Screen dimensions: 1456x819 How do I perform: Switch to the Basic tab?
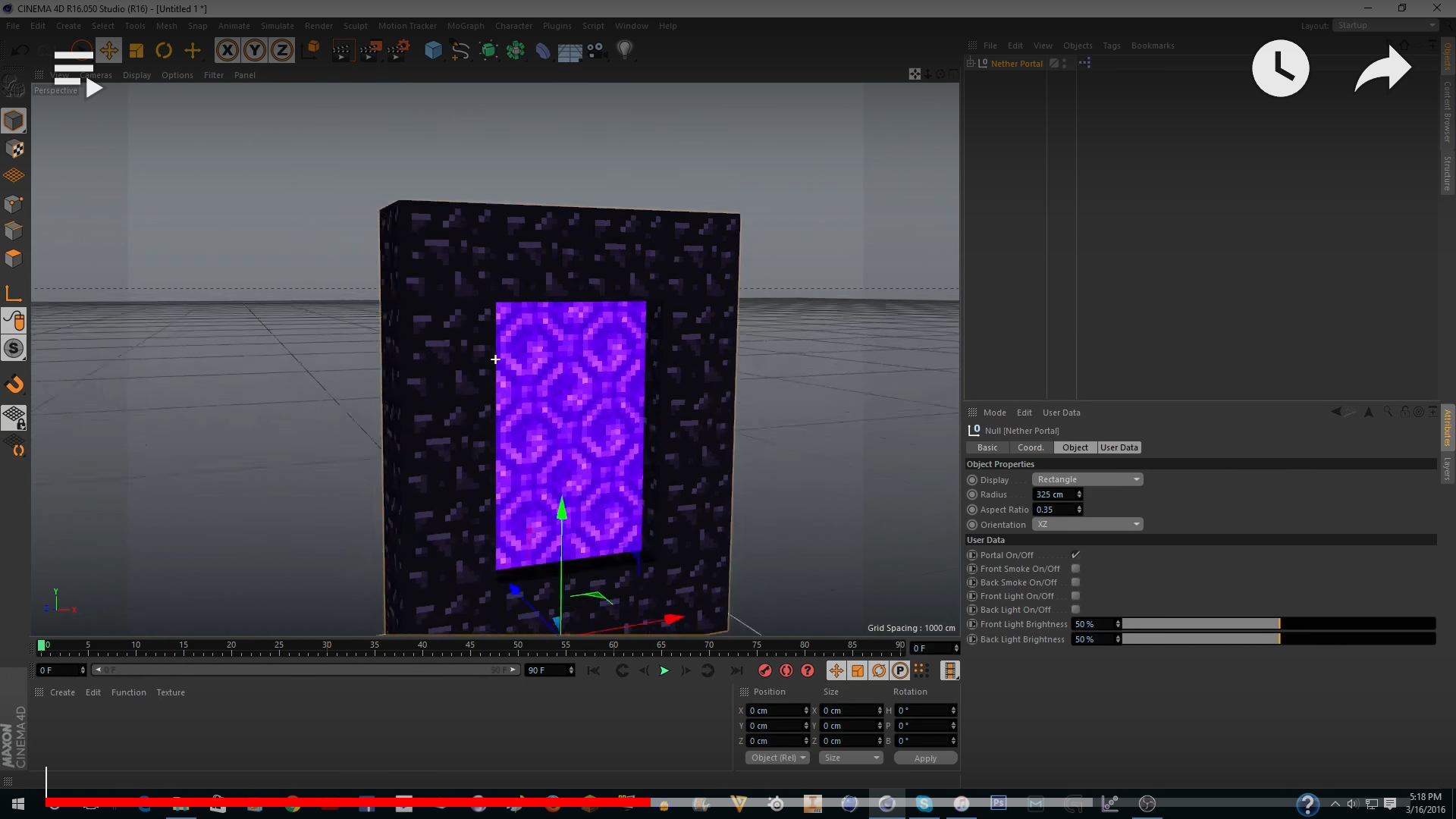[987, 447]
